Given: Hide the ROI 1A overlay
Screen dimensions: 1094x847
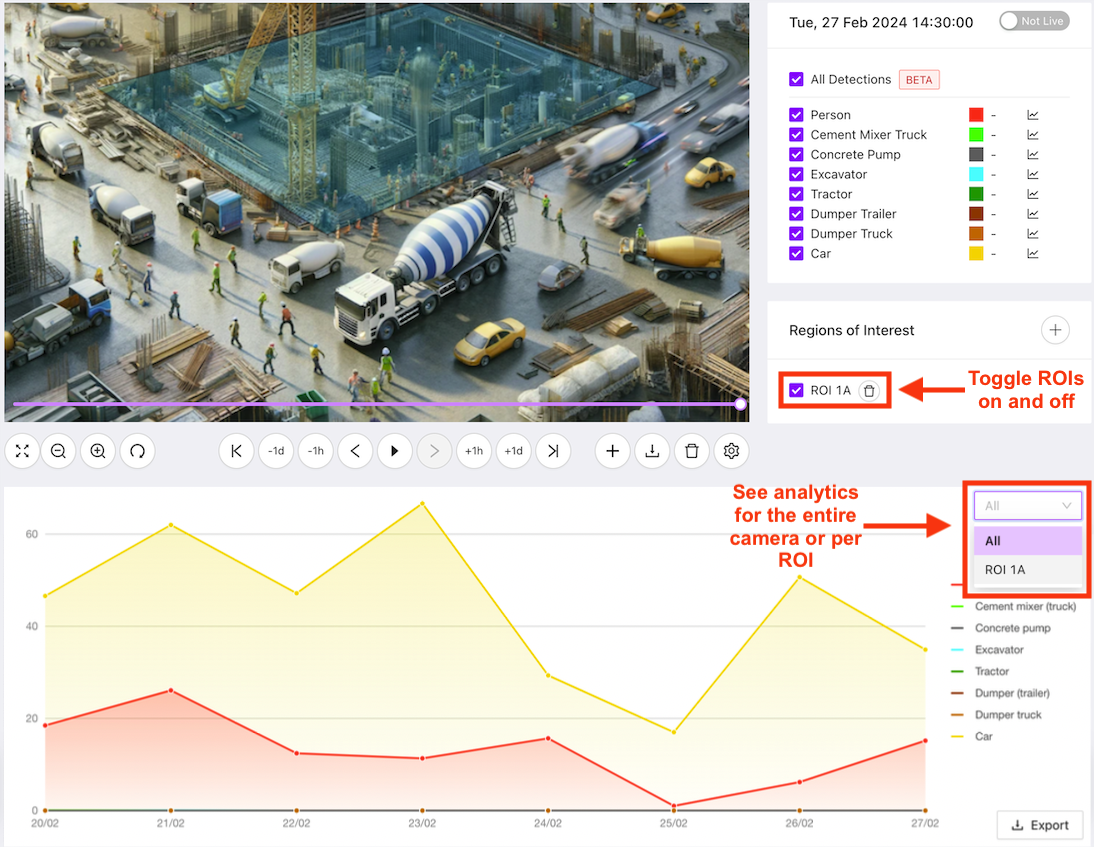Looking at the screenshot, I should [796, 390].
